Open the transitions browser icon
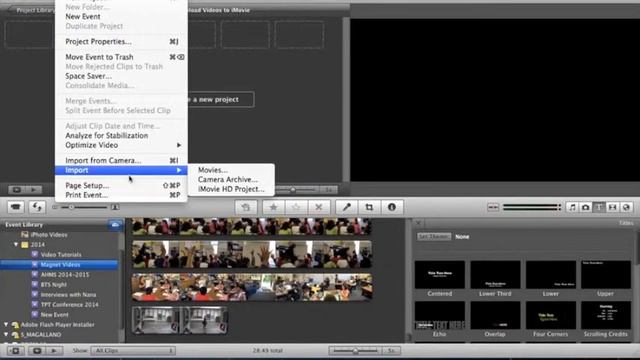640x360 pixels. click(613, 207)
